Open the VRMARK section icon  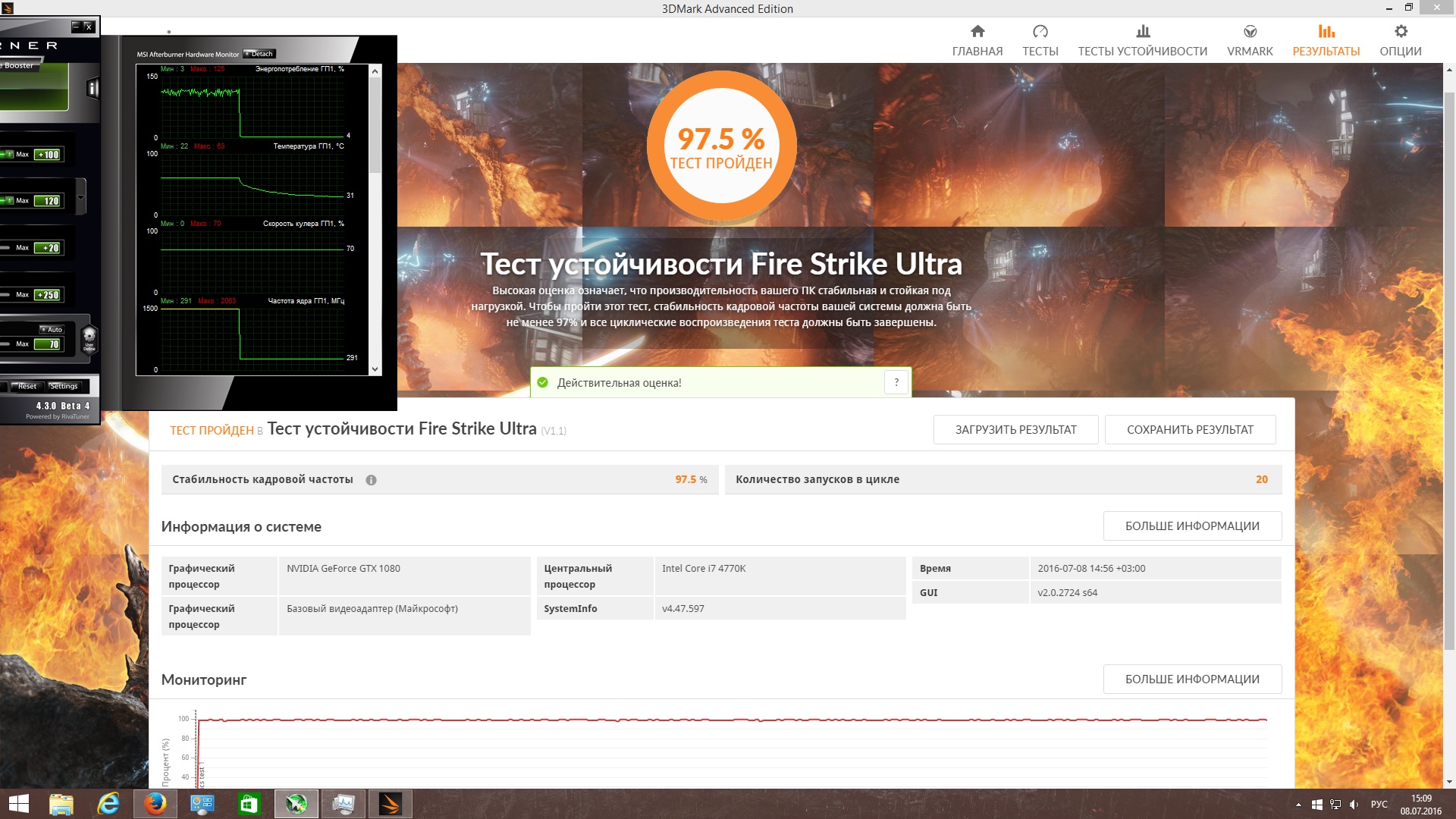[1250, 32]
